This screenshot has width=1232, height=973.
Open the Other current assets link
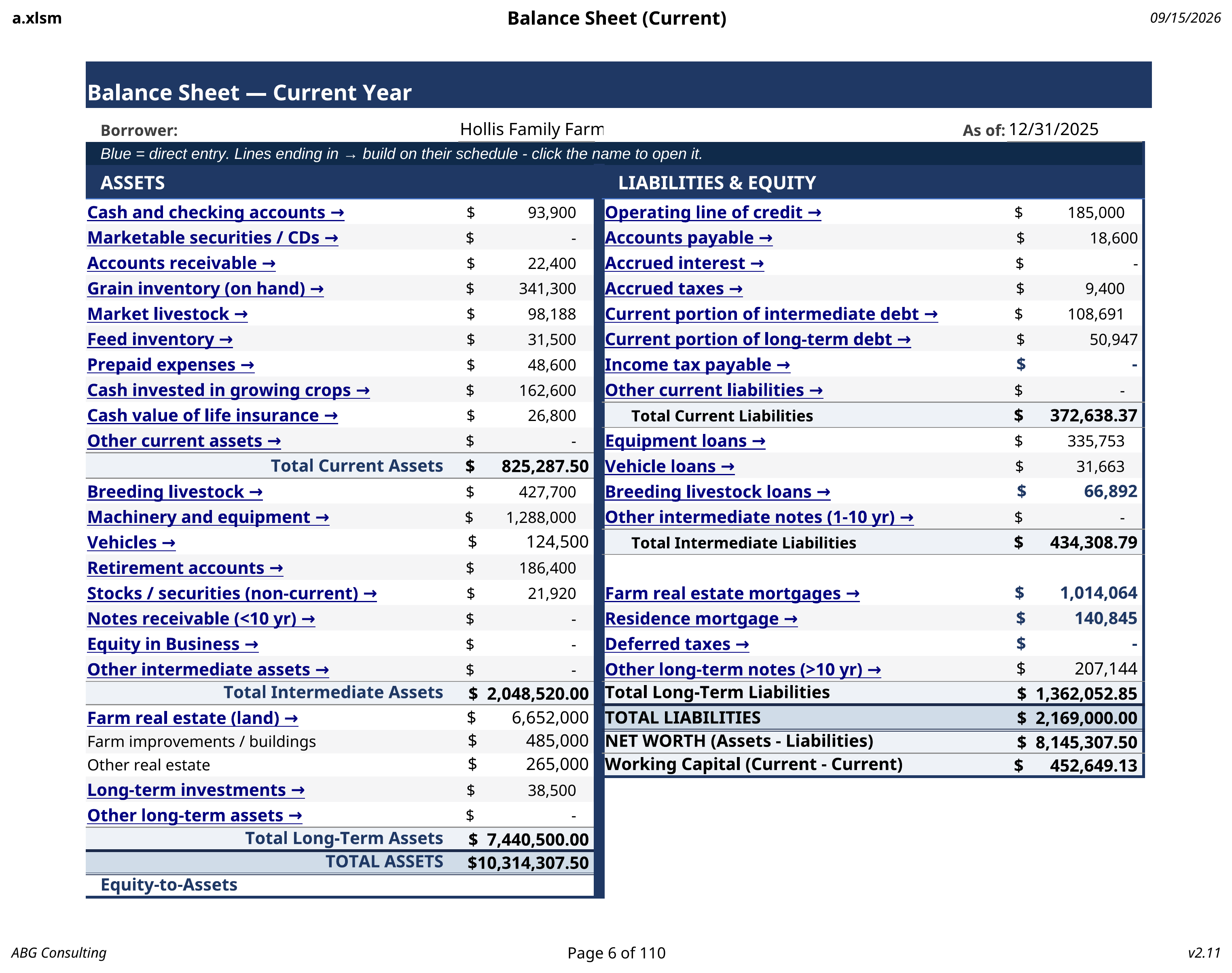tap(184, 441)
